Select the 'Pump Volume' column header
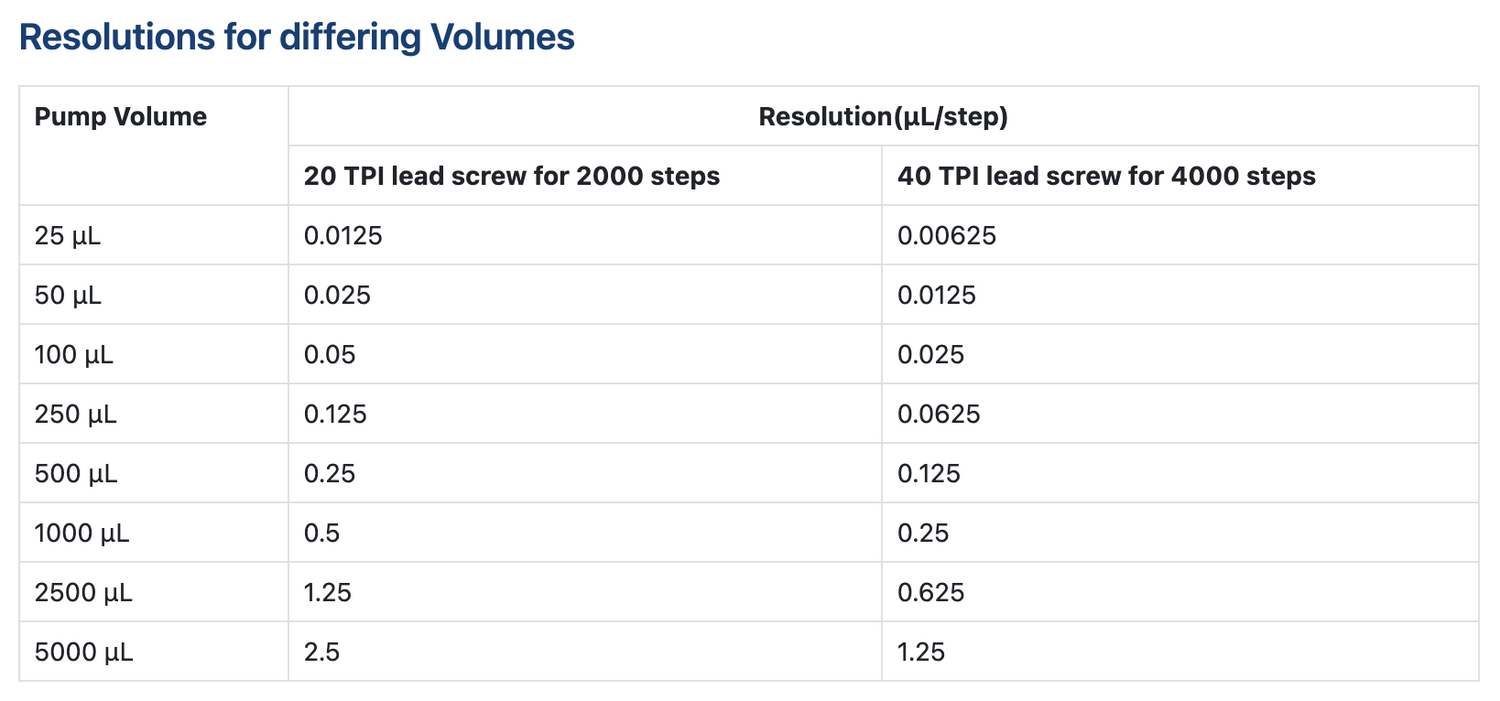1500x701 pixels. 120,117
